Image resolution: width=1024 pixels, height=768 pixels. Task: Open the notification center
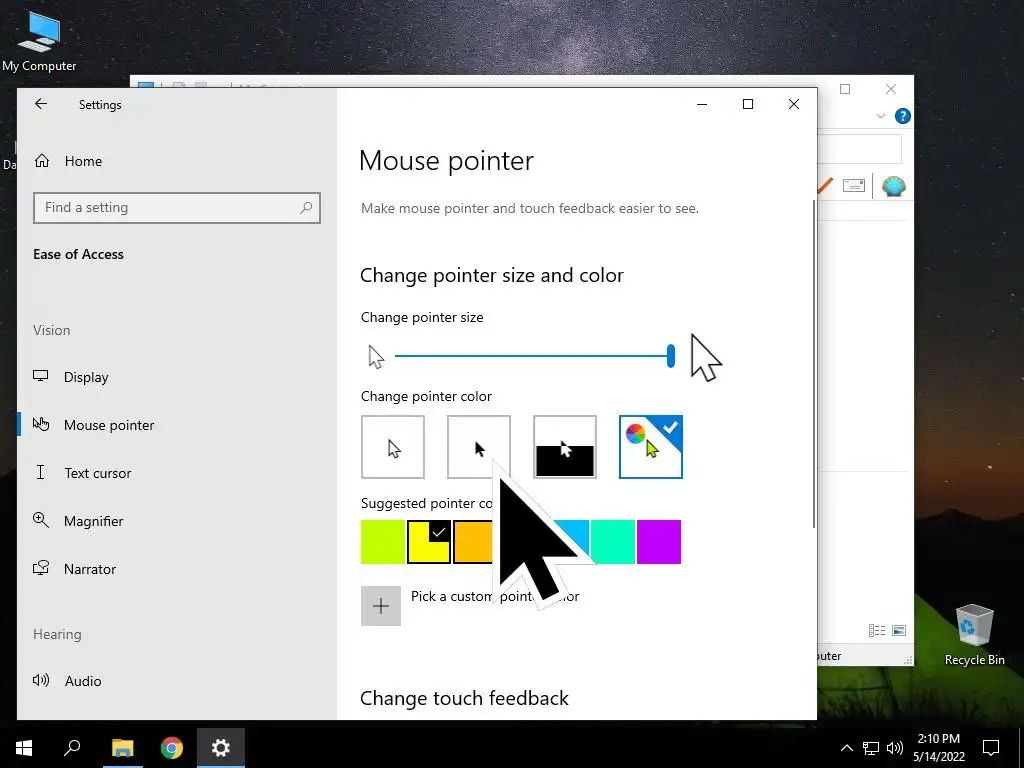(991, 748)
